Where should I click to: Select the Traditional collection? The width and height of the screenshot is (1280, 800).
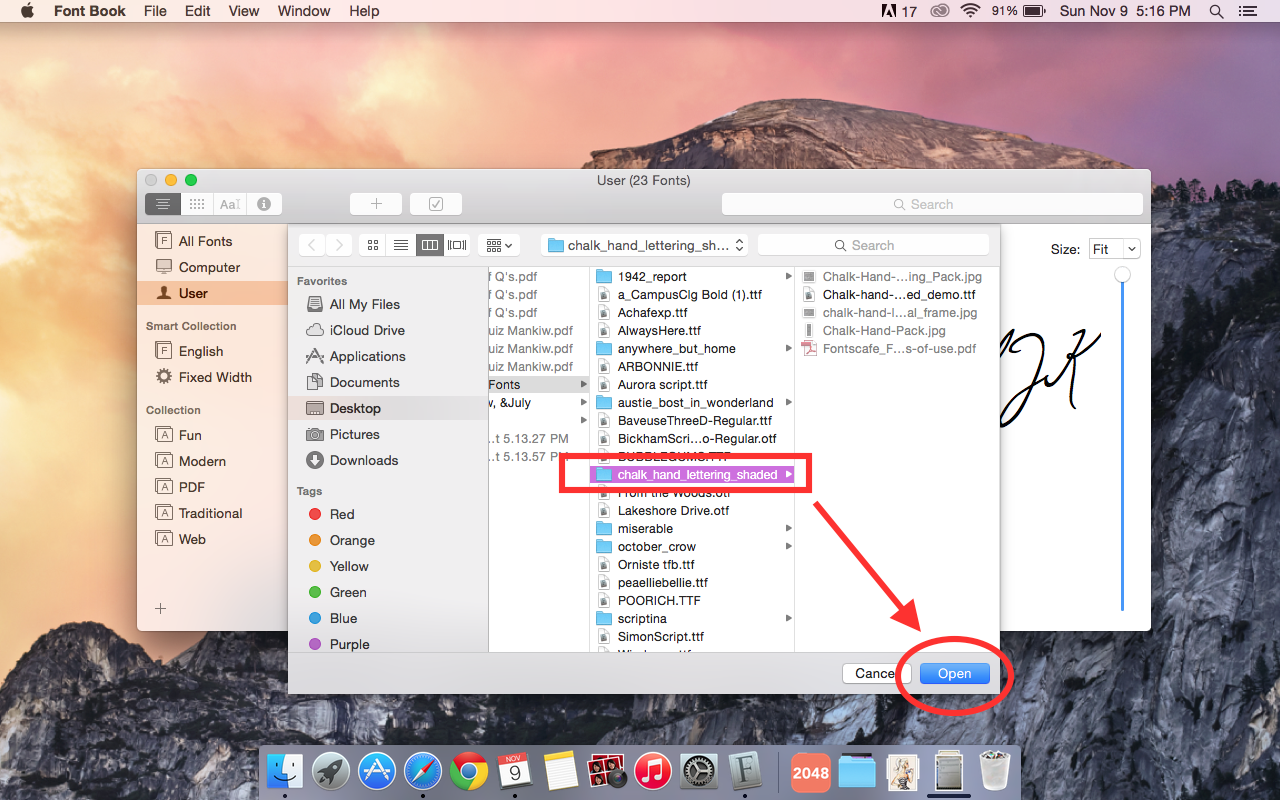coord(211,513)
